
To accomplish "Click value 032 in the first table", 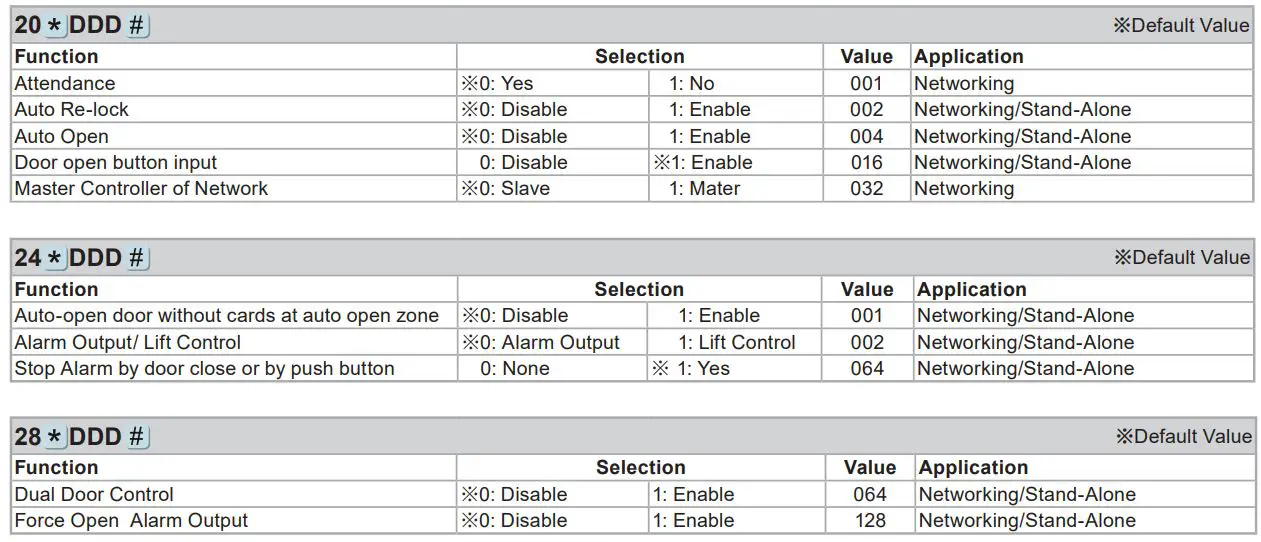I will click(x=866, y=189).
